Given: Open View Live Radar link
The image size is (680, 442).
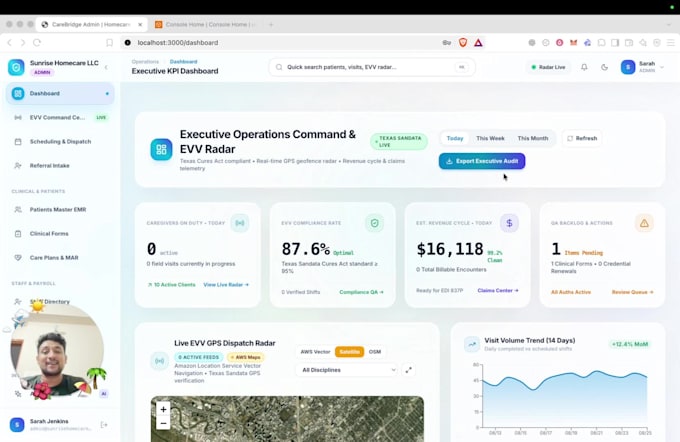Looking at the screenshot, I should [226, 285].
